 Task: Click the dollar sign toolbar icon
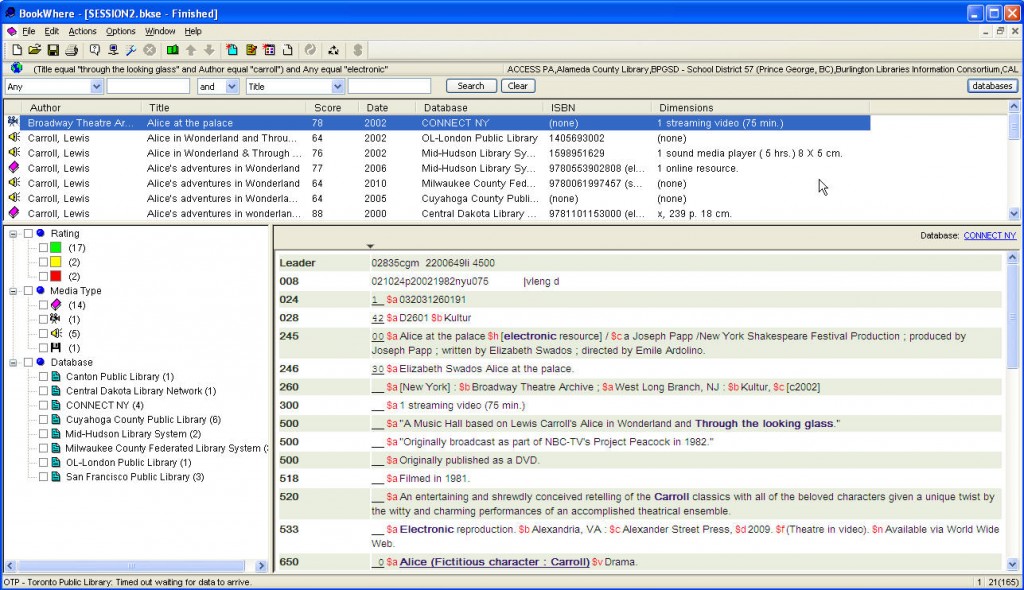point(357,50)
